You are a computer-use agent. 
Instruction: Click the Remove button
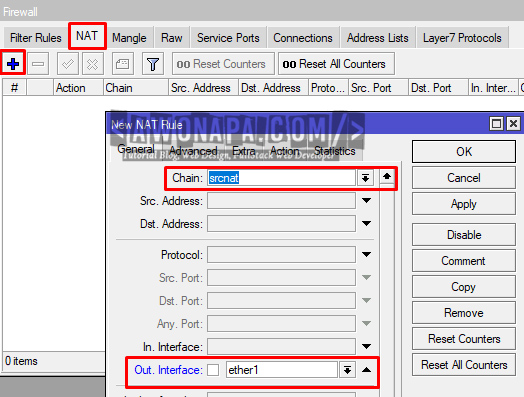[x=464, y=313]
